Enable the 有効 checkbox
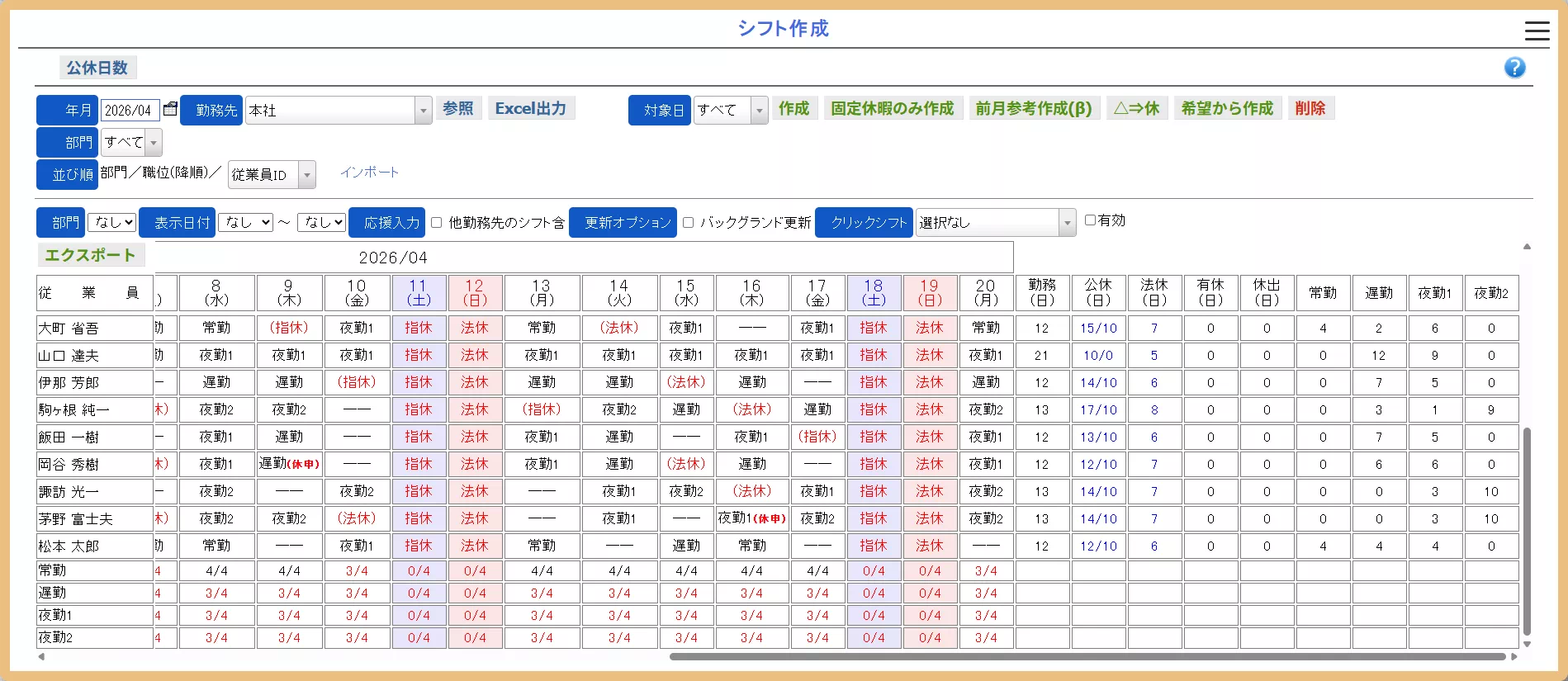 1090,220
